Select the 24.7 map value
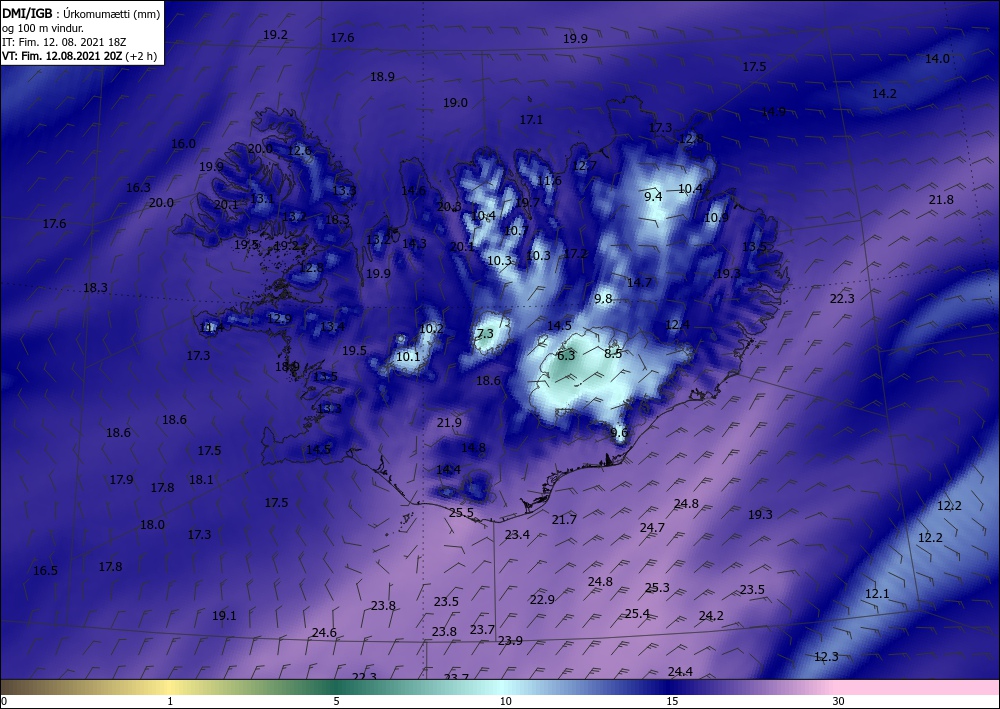The width and height of the screenshot is (1000, 709). point(652,527)
